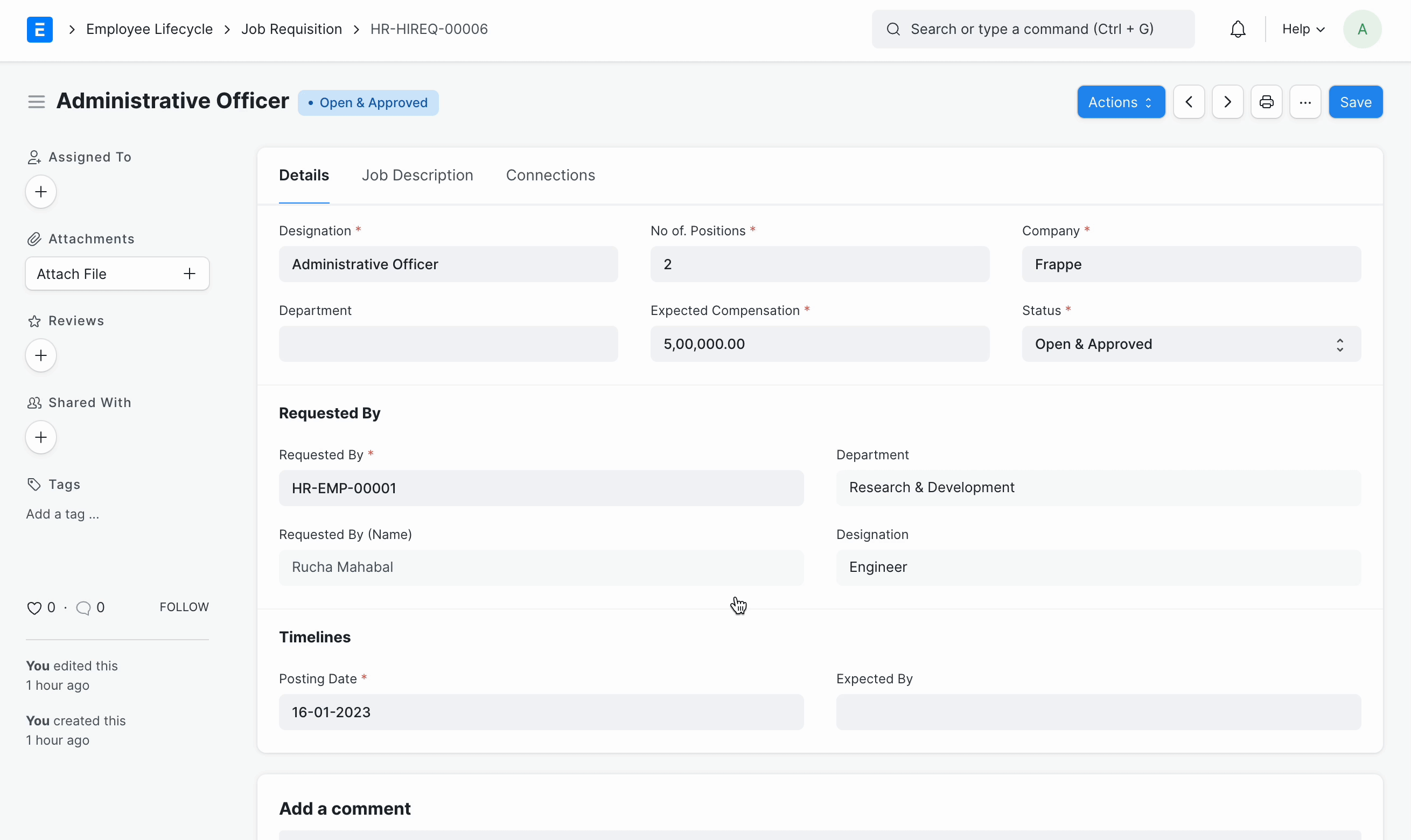This screenshot has width=1411, height=840.
Task: Click Add a Review plus icon
Action: tap(41, 355)
